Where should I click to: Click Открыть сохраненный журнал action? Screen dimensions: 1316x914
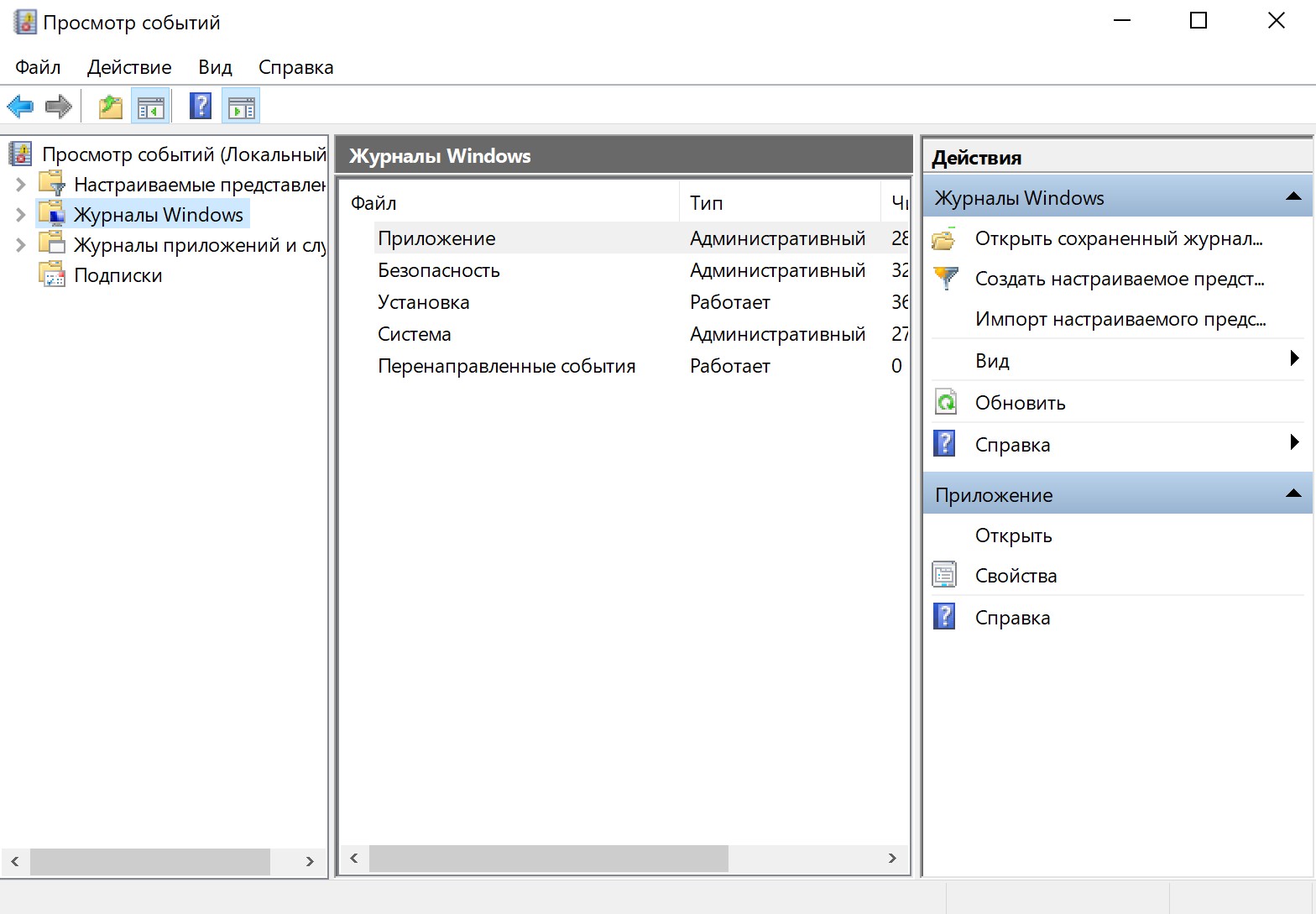click(1119, 238)
